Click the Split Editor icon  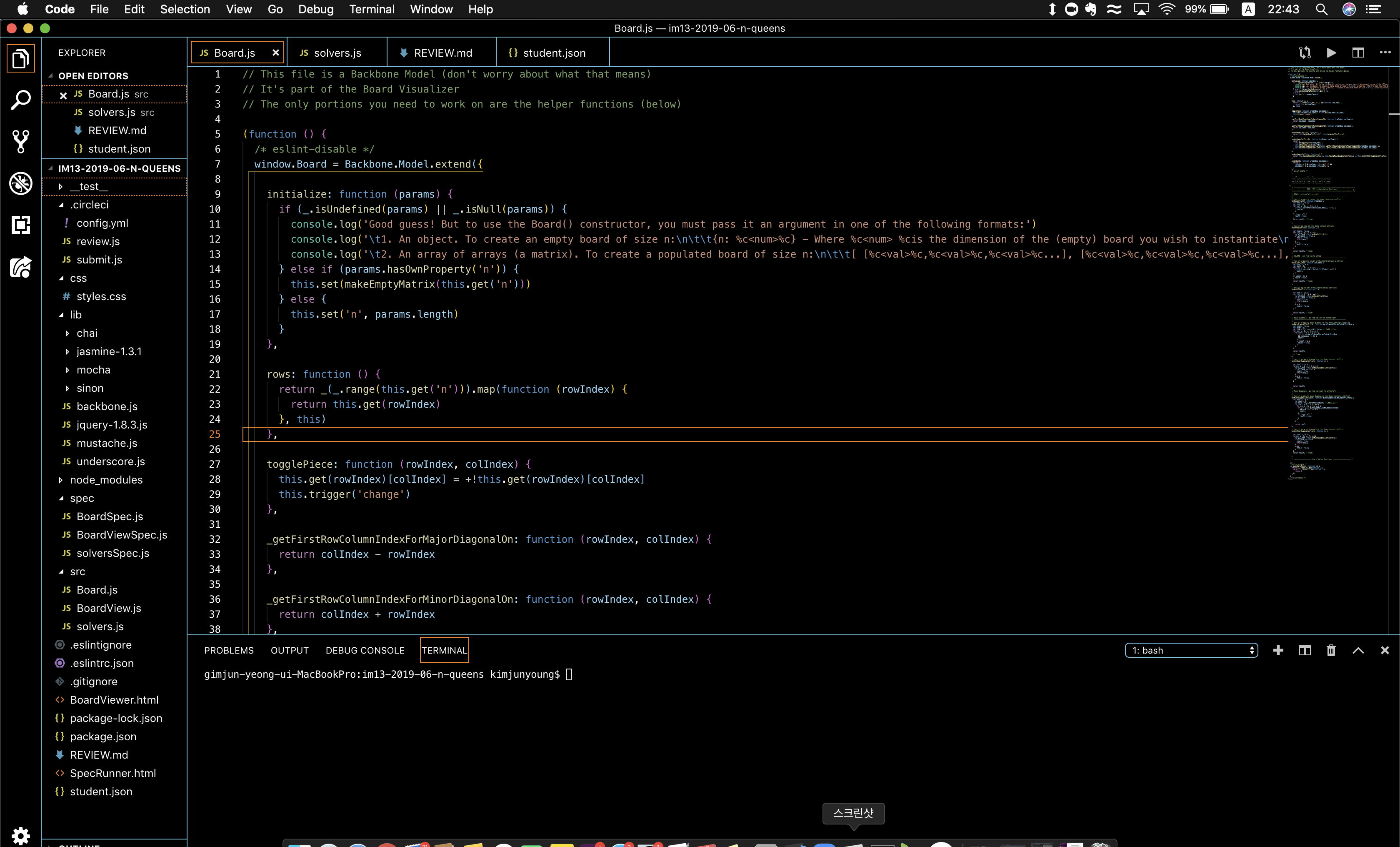[x=1358, y=53]
